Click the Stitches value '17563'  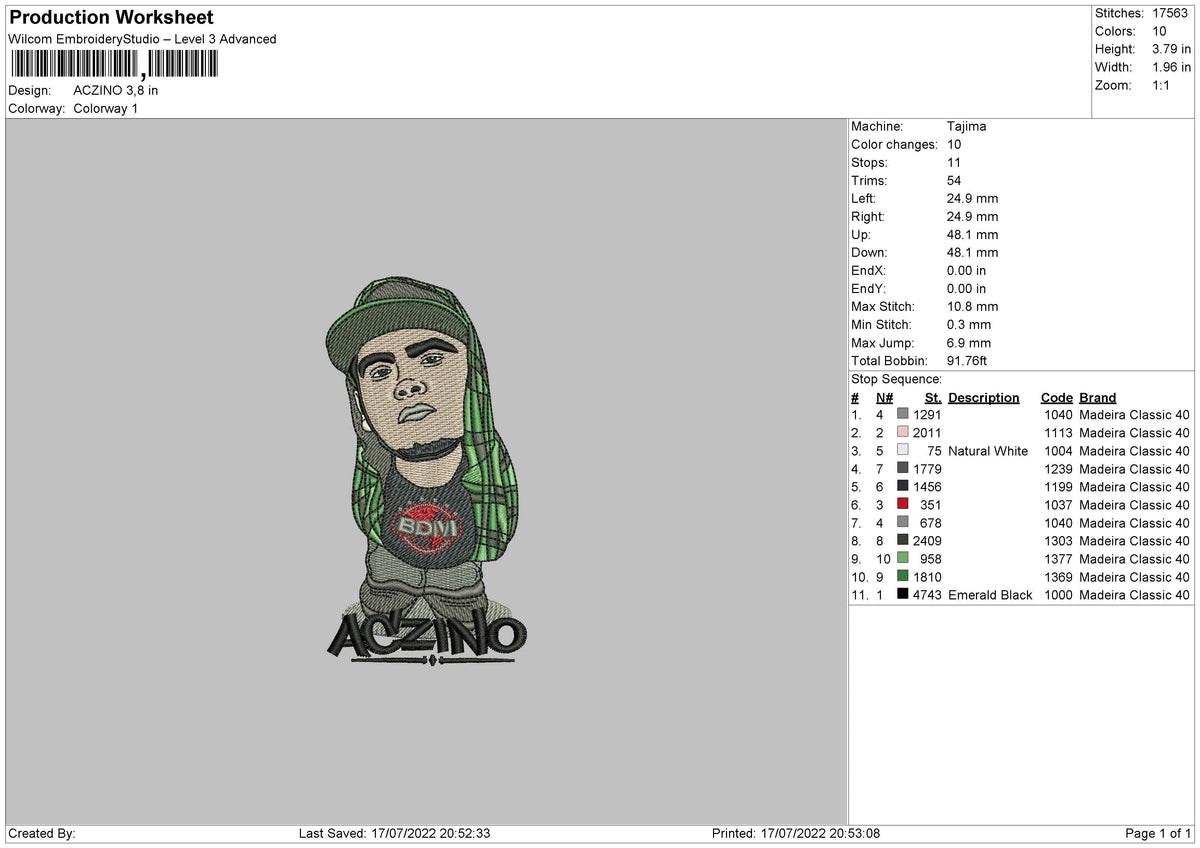[x=1171, y=13]
